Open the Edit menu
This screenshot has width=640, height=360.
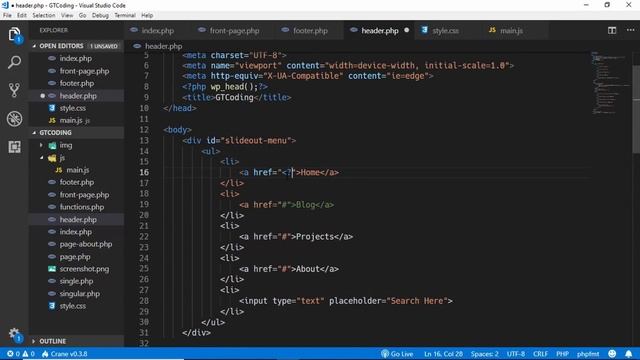point(22,16)
